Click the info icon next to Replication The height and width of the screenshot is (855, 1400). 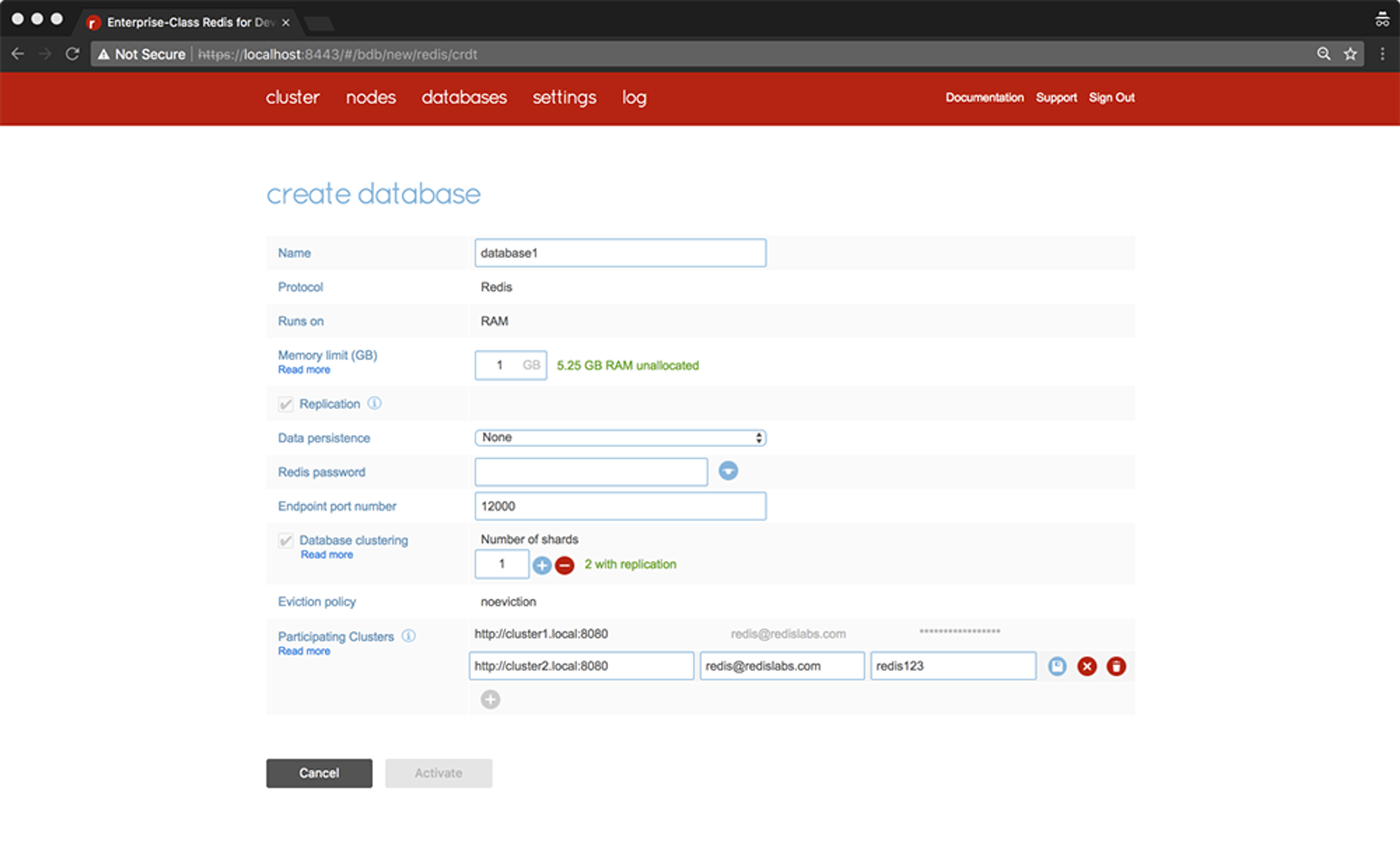point(374,403)
